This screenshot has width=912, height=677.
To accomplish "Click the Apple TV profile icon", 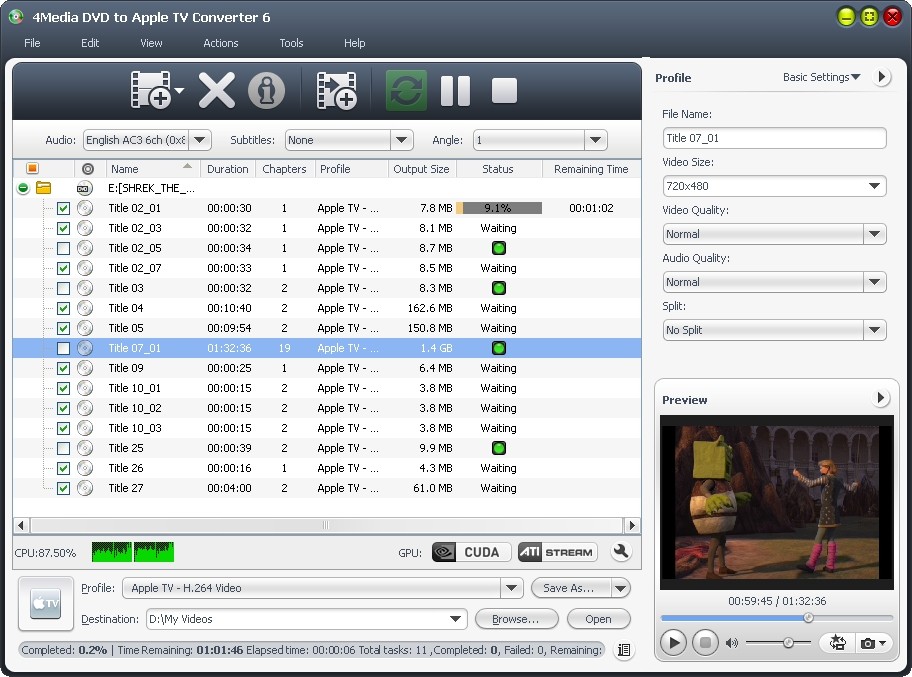I will click(x=46, y=603).
